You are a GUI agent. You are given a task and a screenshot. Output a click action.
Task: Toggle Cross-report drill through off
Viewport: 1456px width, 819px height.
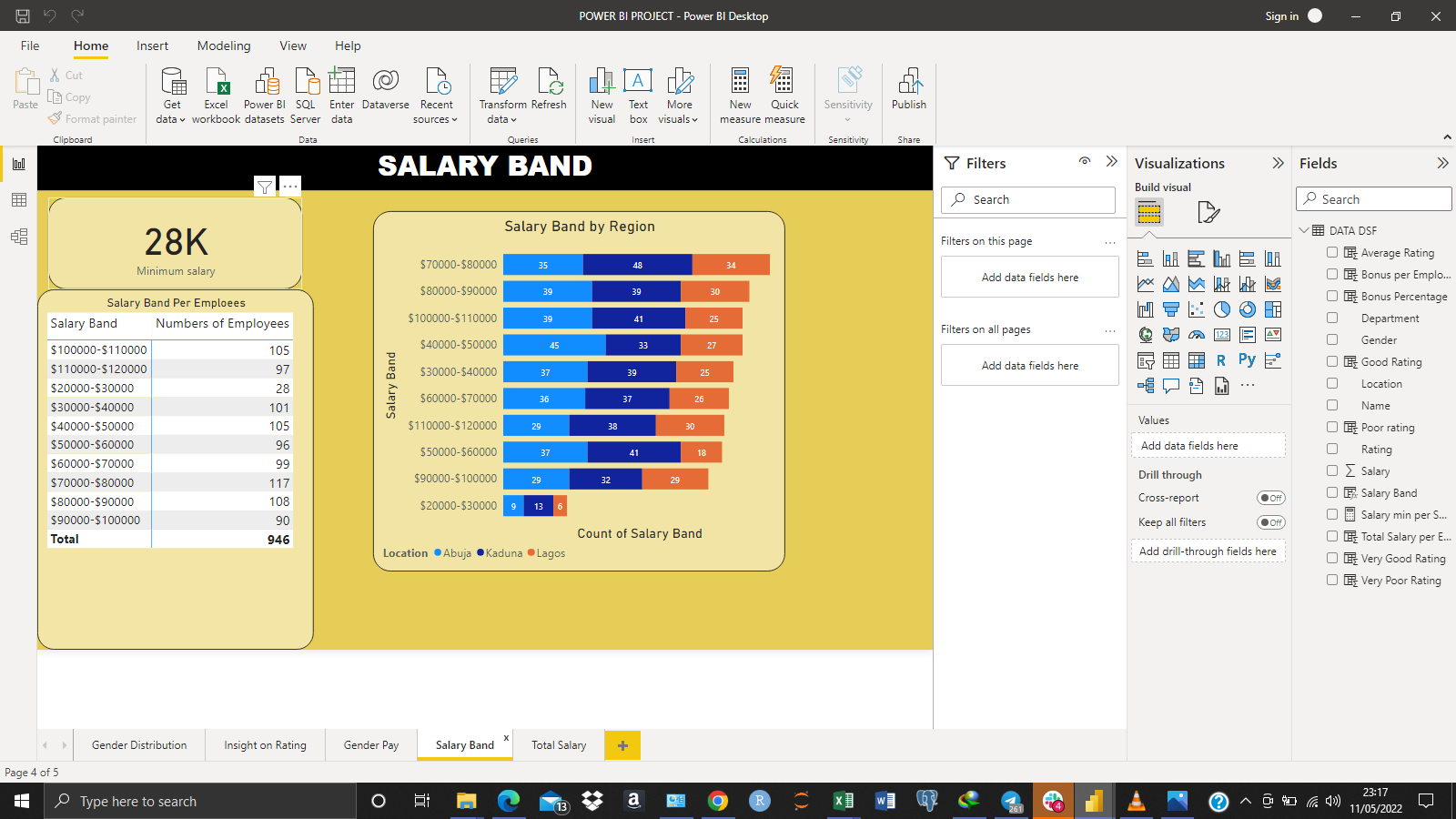coord(1271,498)
